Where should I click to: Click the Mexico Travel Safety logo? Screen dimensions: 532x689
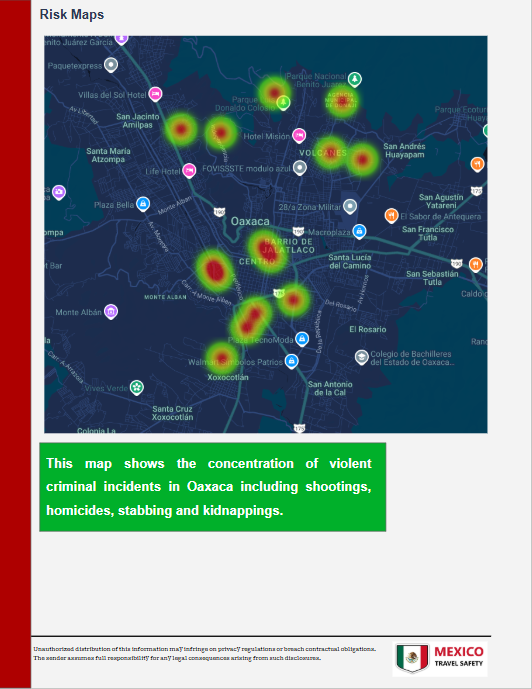[x=440, y=658]
